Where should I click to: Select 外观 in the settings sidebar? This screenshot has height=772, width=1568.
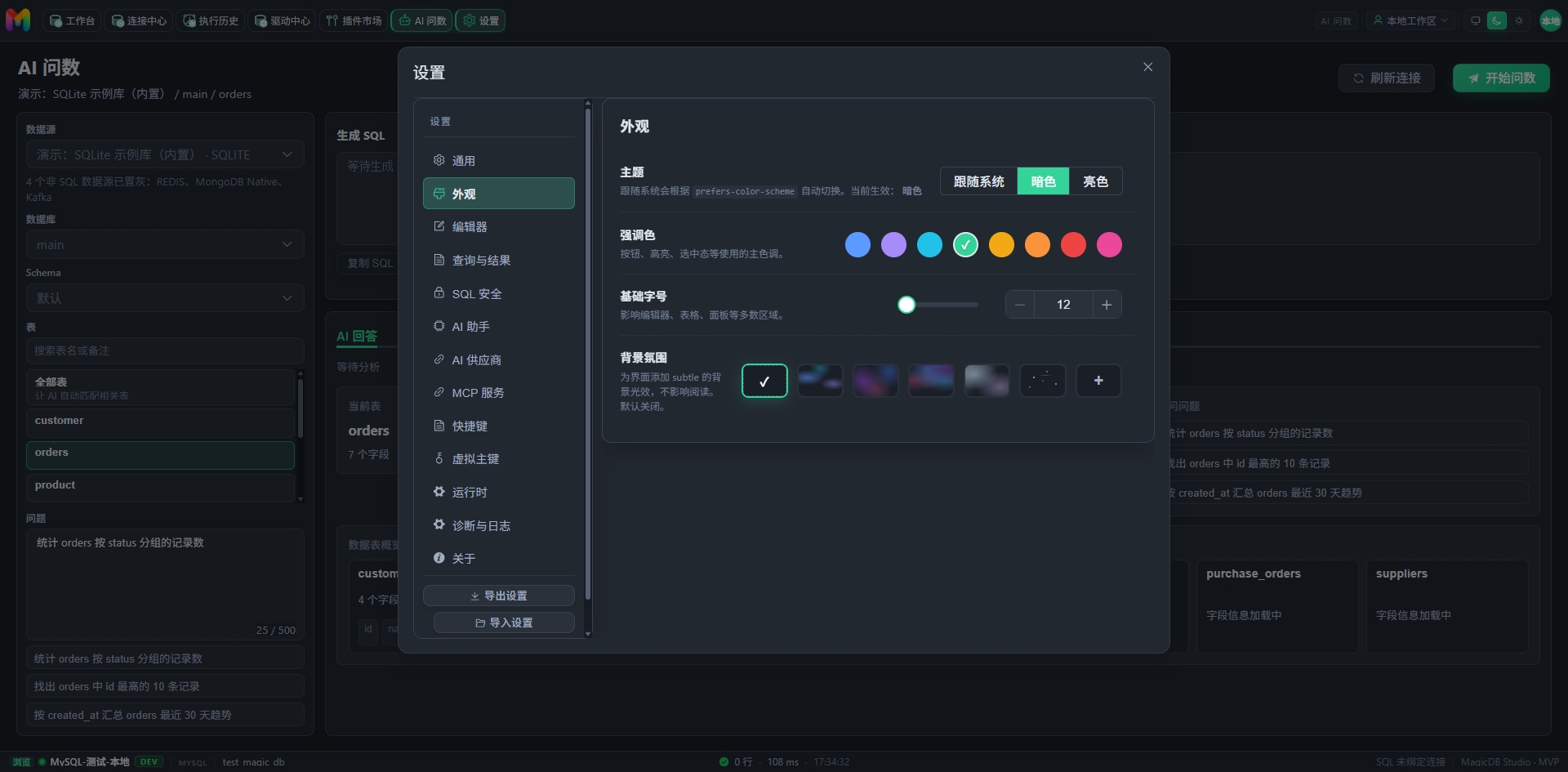pyautogui.click(x=498, y=194)
